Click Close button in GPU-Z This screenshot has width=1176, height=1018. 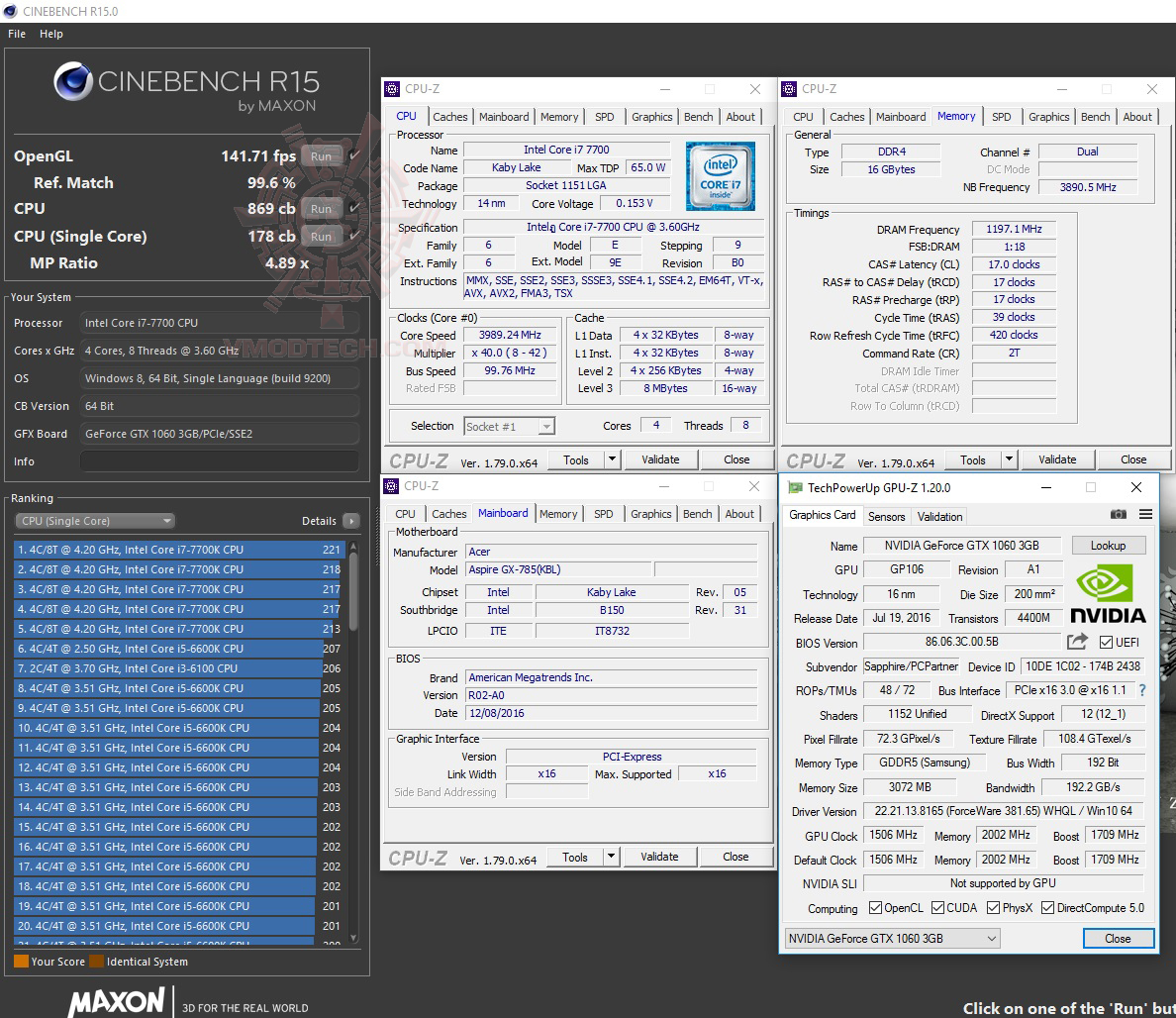coord(1118,939)
